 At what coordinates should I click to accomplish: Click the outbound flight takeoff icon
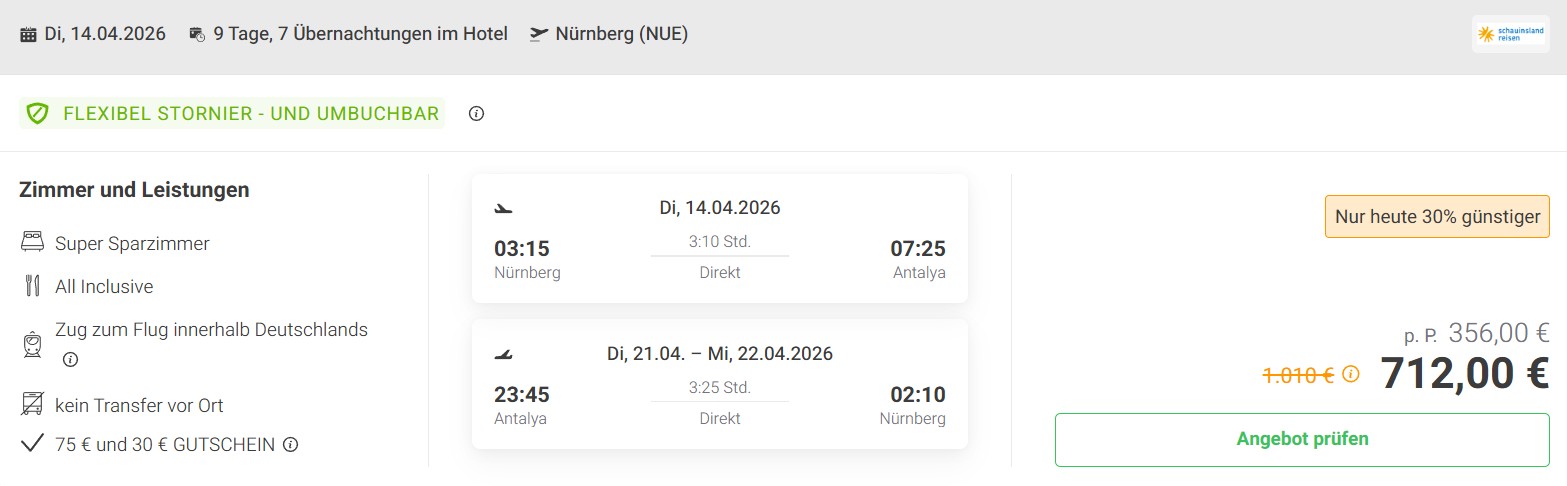pyautogui.click(x=503, y=209)
